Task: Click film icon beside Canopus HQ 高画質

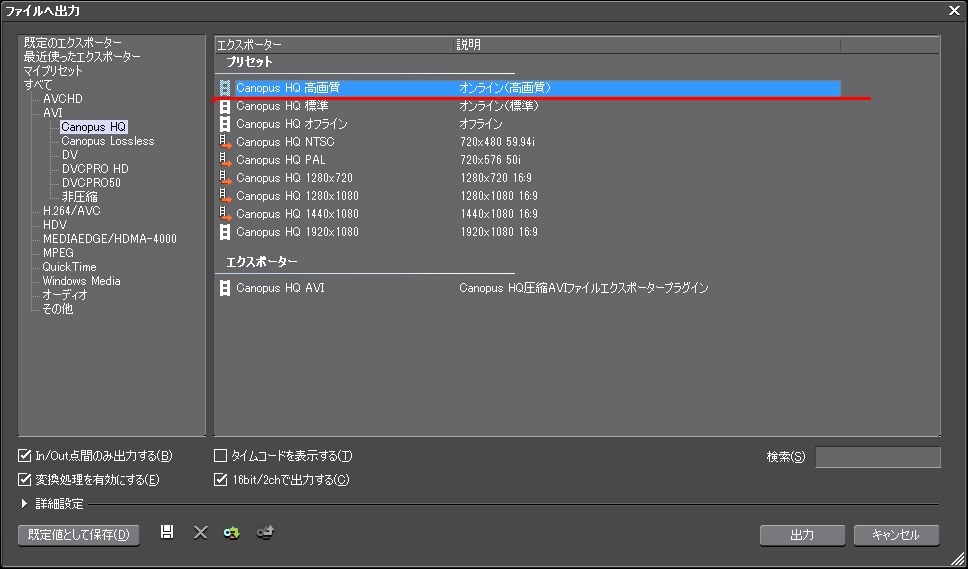Action: point(225,88)
